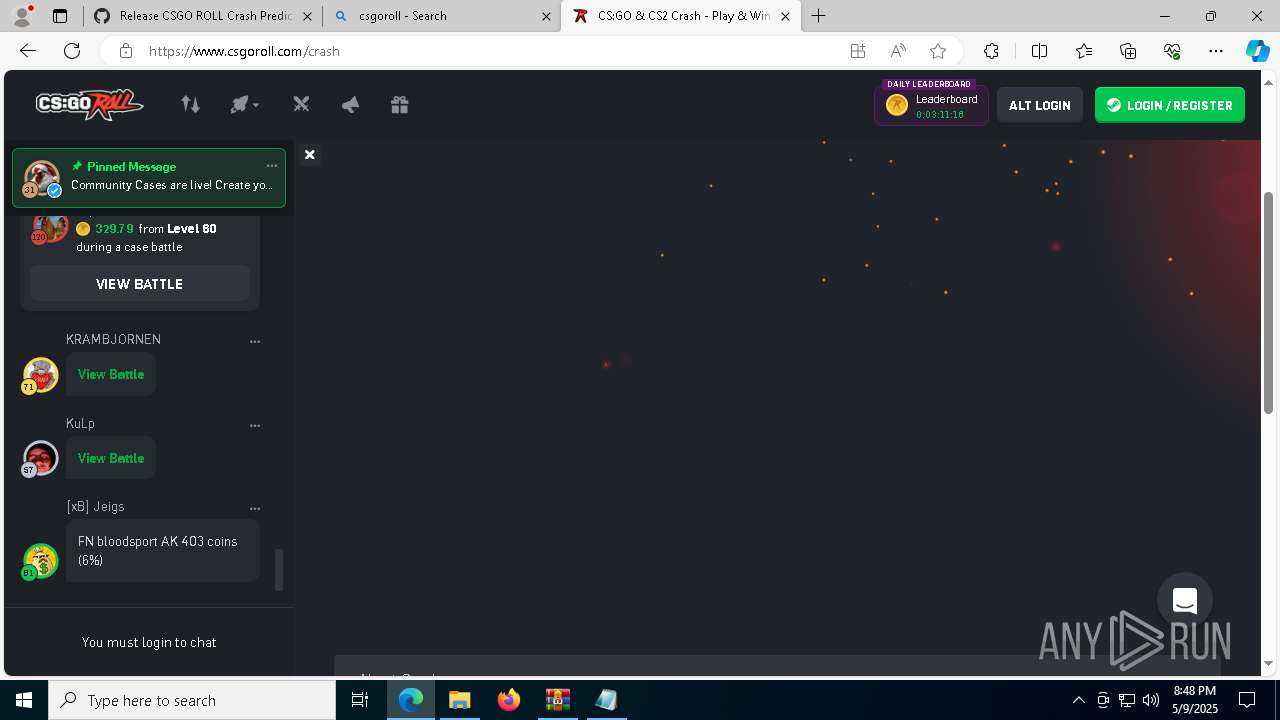Open the trade arrows icon in site header
The image size is (1280, 720).
tap(190, 104)
